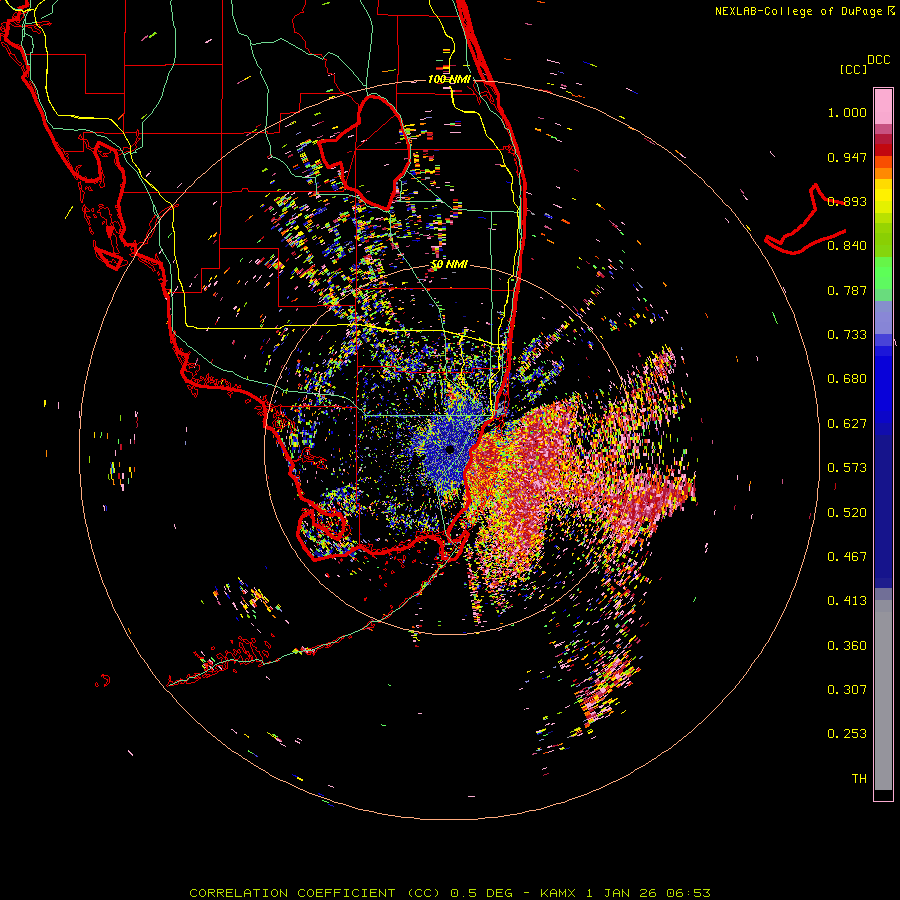Click the 0.680 scale value

[847, 379]
